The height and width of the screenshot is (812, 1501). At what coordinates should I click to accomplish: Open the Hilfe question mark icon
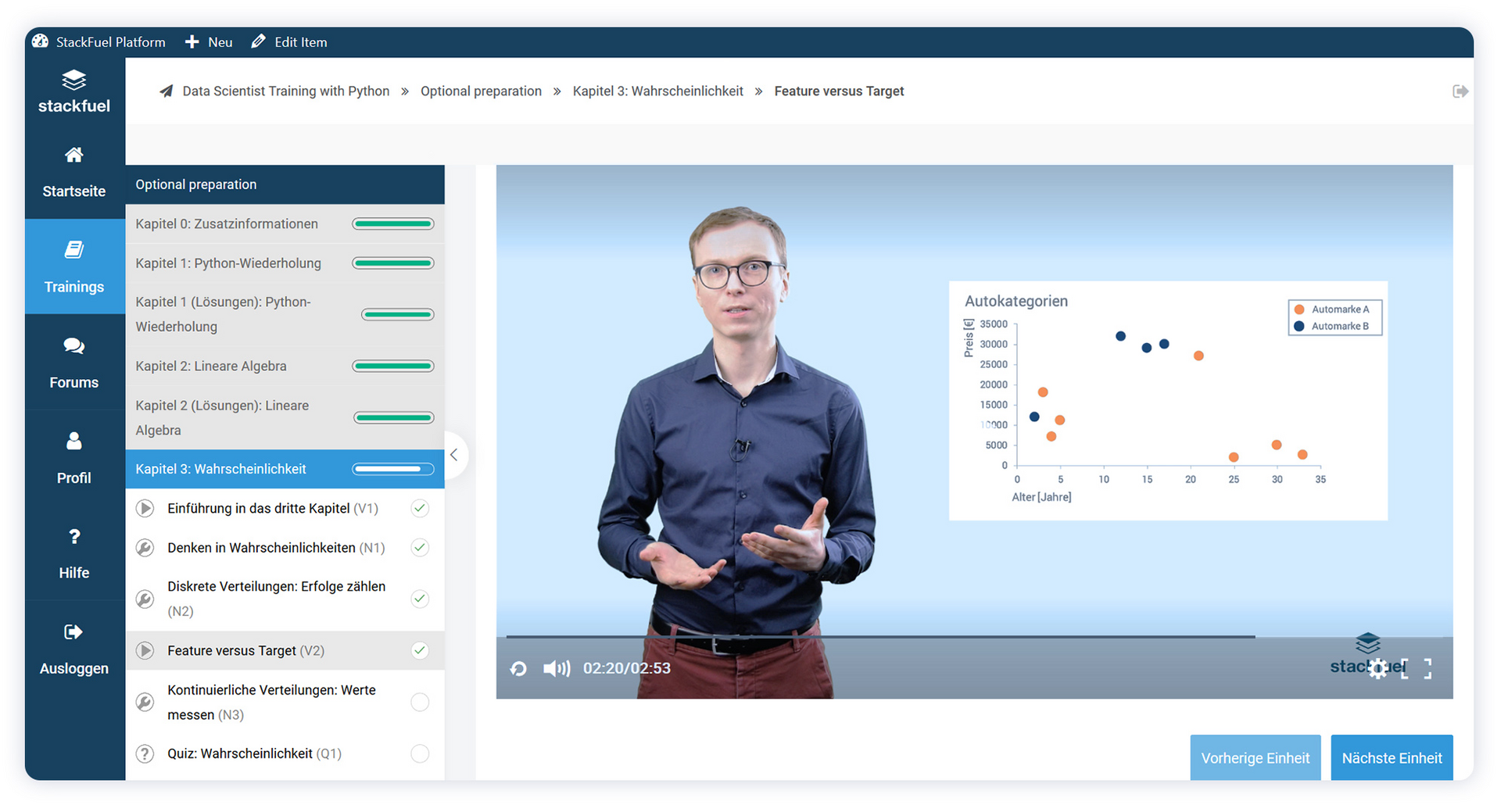tap(73, 537)
